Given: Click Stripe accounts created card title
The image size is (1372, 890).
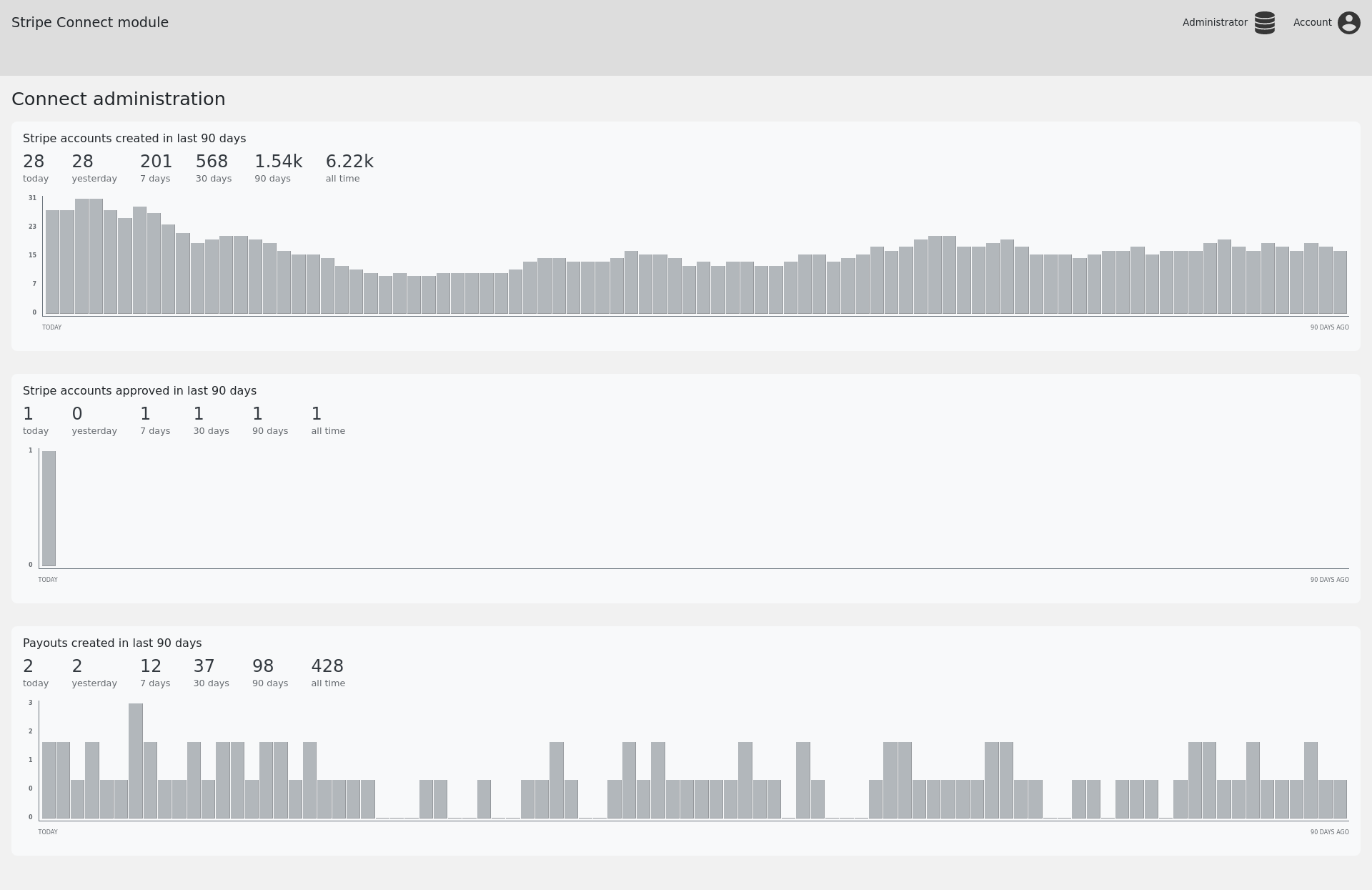Looking at the screenshot, I should click(x=134, y=138).
